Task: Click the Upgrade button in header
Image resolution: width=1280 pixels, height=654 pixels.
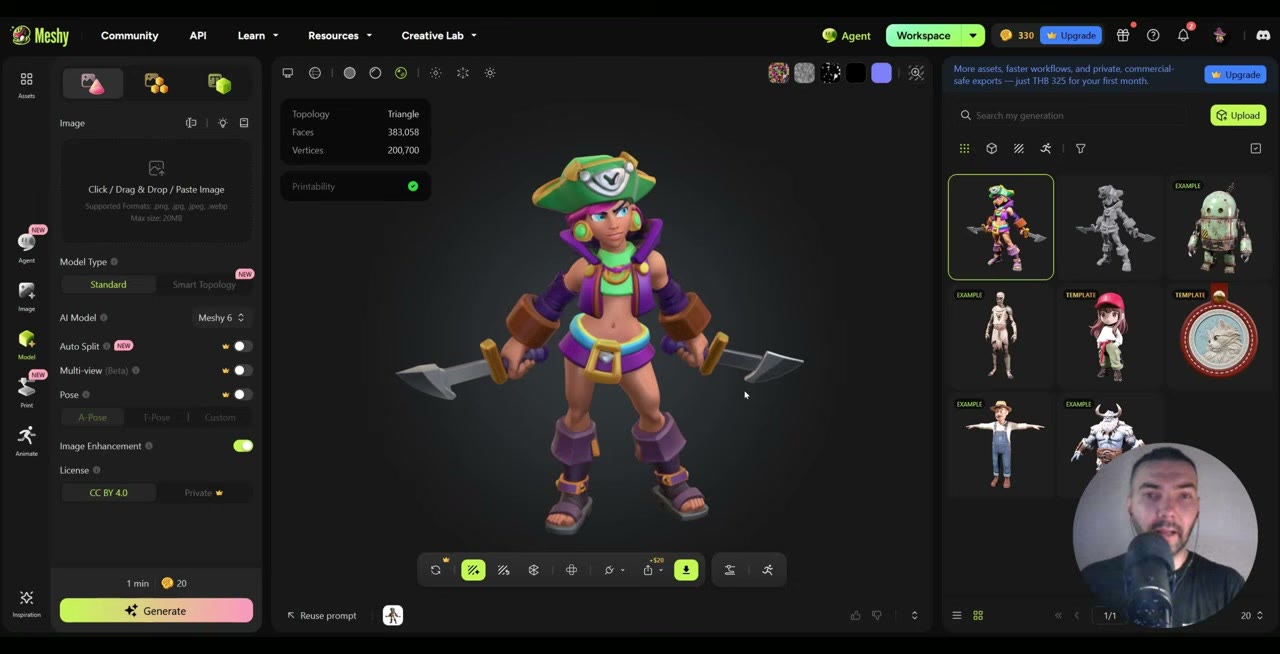Action: (1071, 35)
